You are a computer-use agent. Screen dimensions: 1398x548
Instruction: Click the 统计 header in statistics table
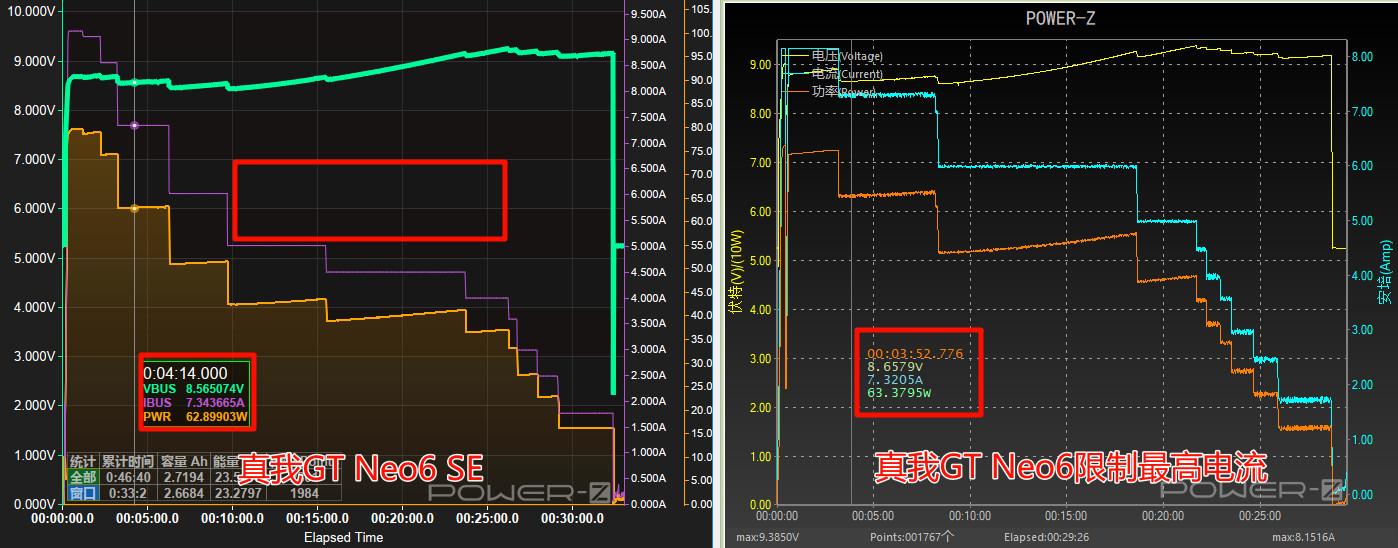click(x=82, y=462)
